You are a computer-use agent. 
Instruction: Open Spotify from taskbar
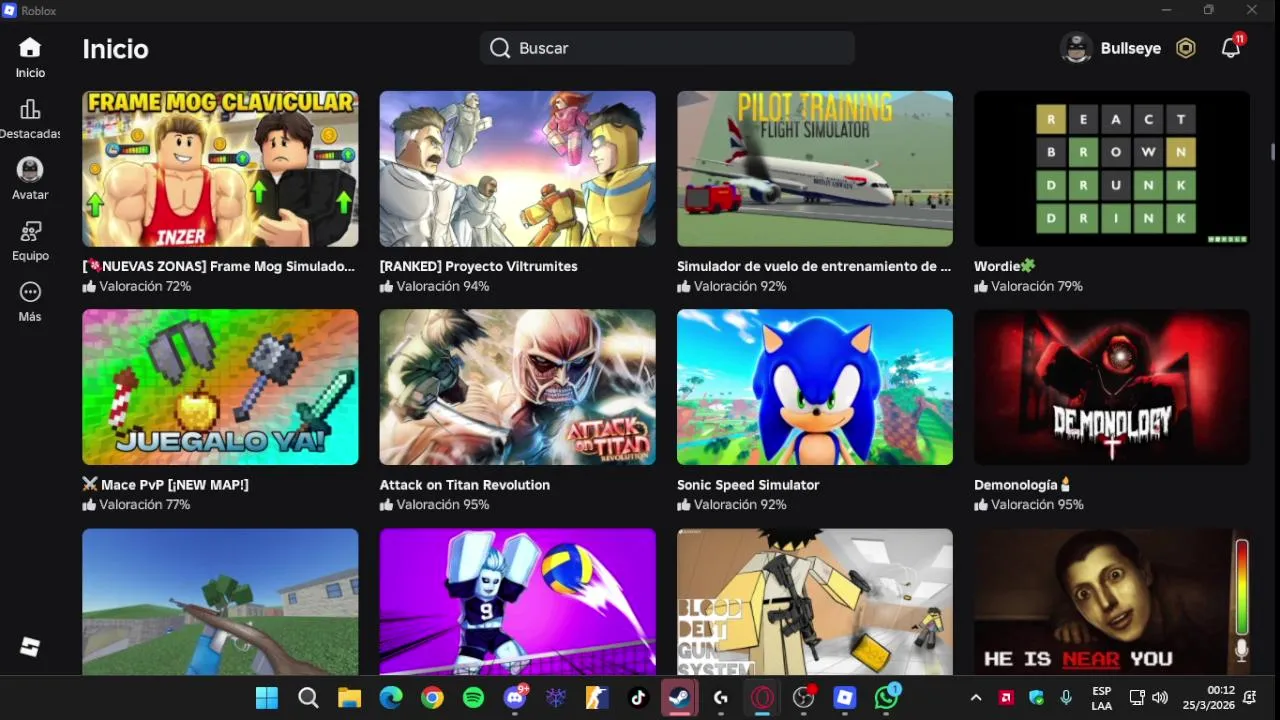(474, 698)
